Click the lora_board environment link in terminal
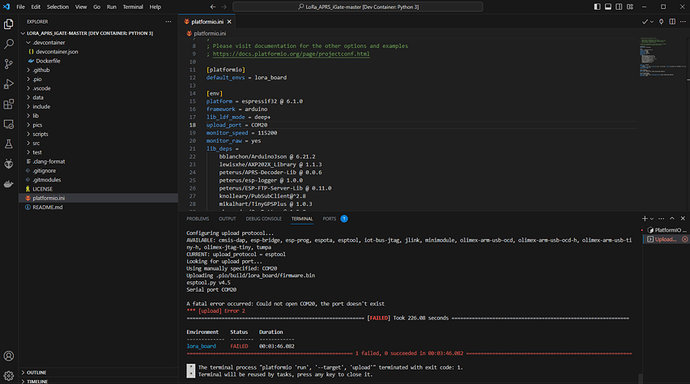 (x=201, y=346)
